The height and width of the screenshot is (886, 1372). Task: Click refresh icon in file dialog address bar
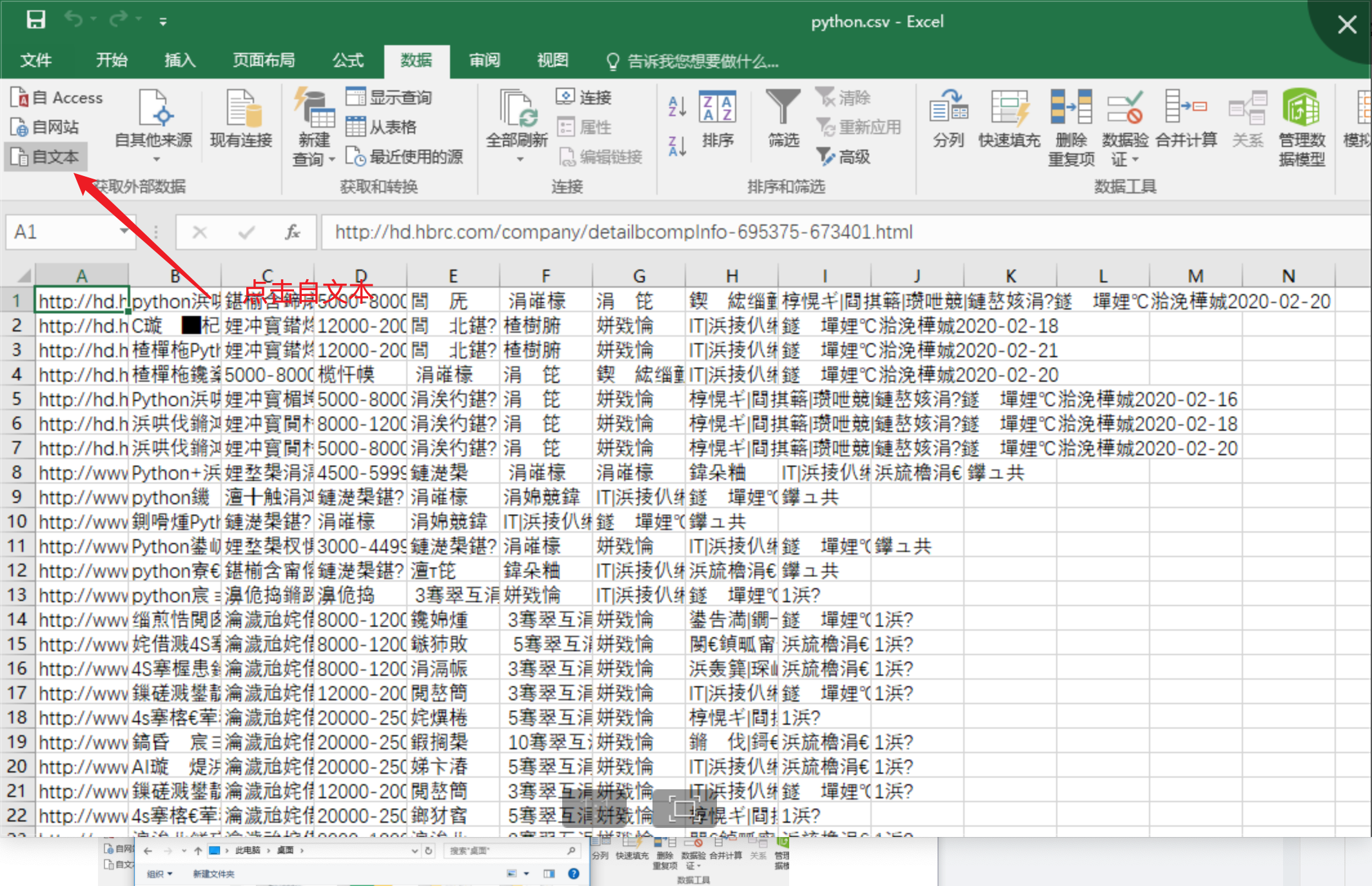(428, 851)
